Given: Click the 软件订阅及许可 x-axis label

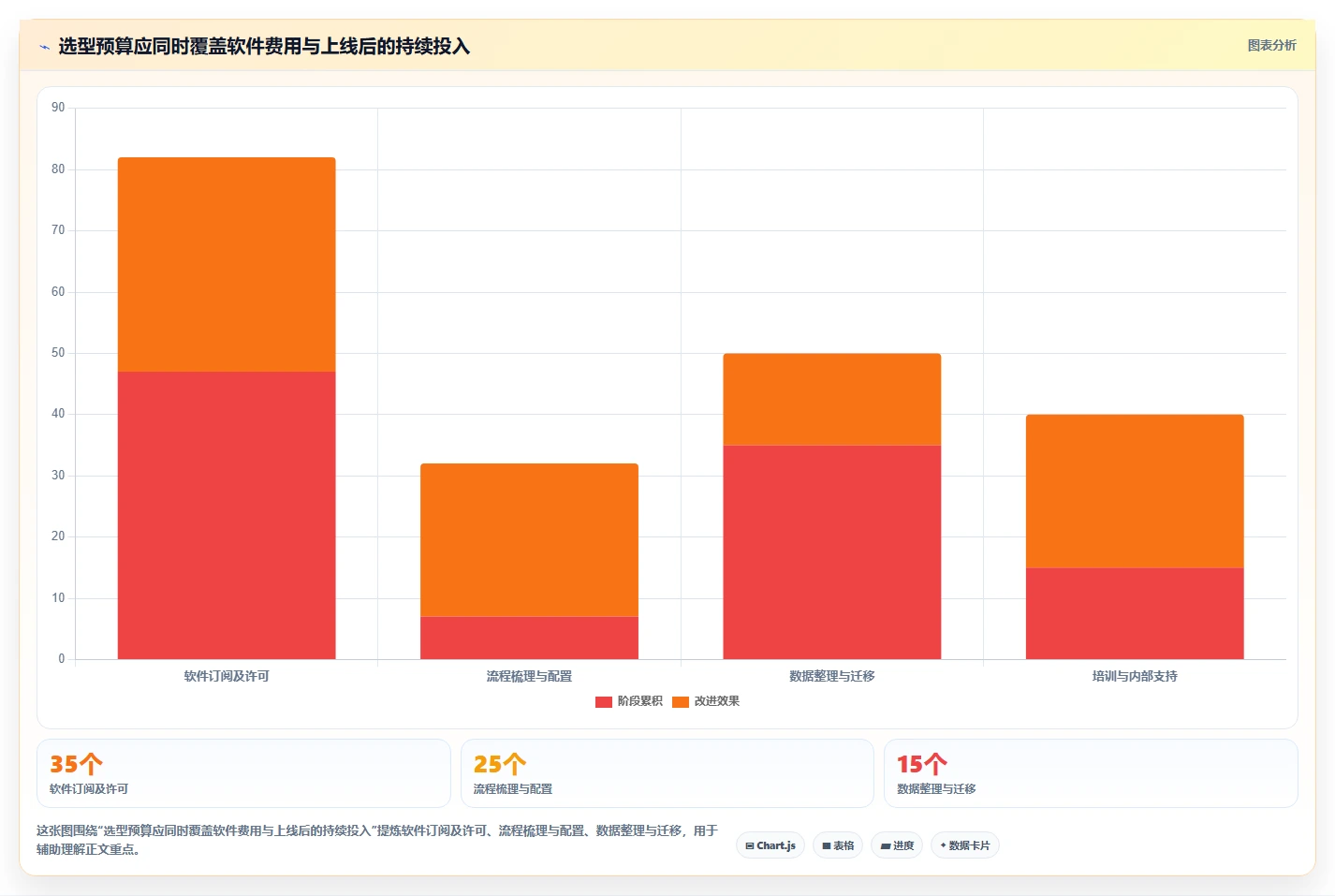Looking at the screenshot, I should click(x=227, y=676).
